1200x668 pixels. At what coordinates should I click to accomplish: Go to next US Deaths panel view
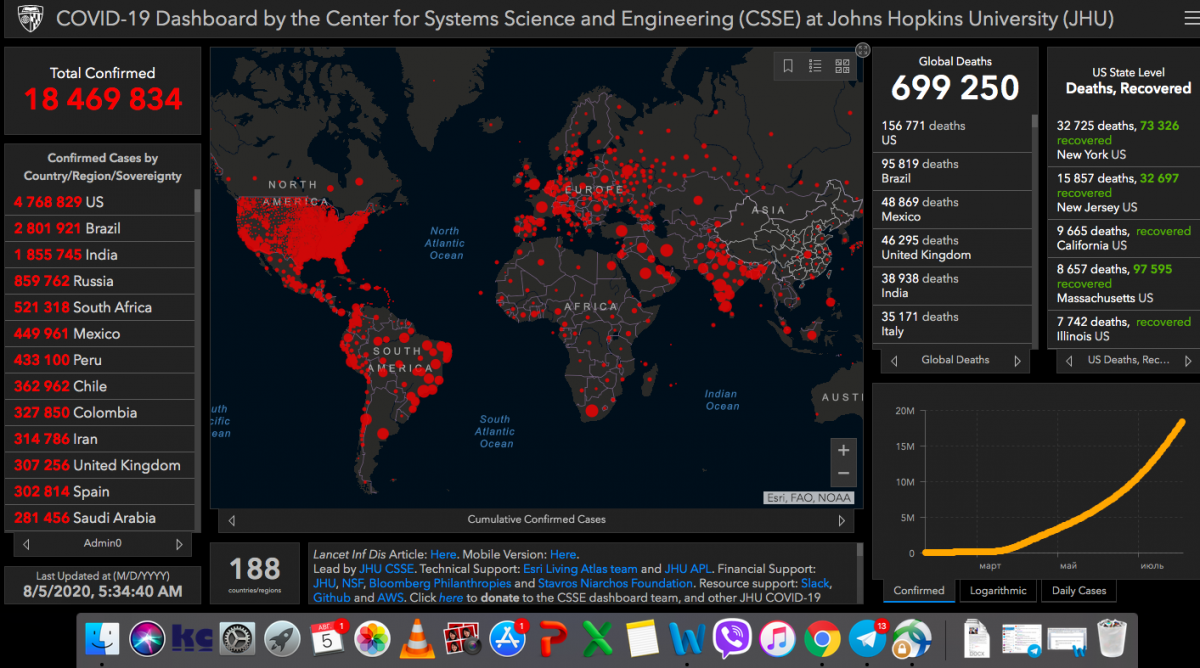pyautogui.click(x=1188, y=361)
